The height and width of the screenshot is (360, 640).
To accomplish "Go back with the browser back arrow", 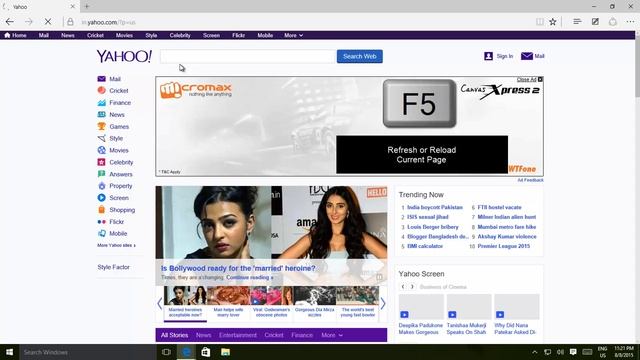I will (x=10, y=22).
